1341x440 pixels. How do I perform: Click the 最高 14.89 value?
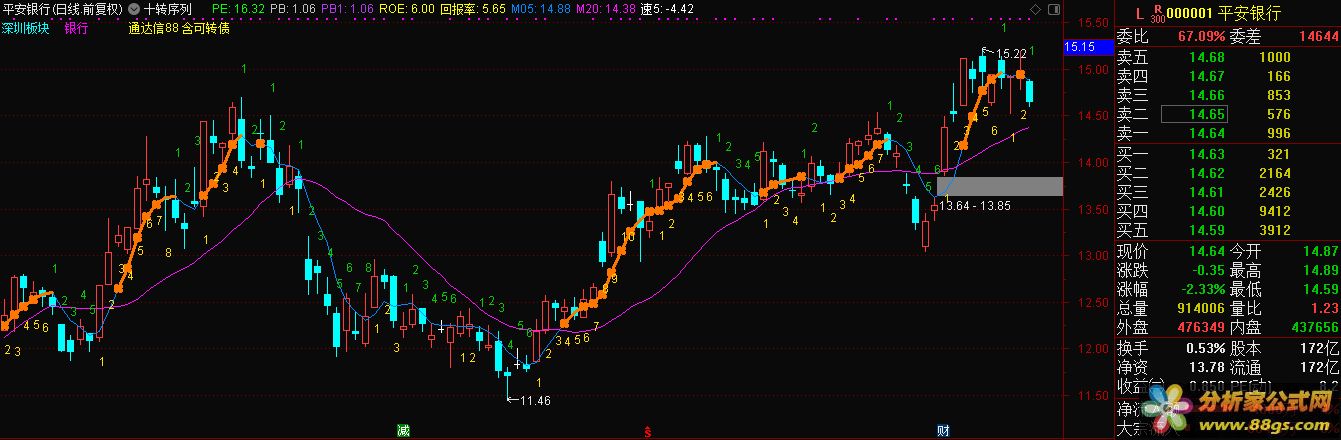[x=1320, y=270]
